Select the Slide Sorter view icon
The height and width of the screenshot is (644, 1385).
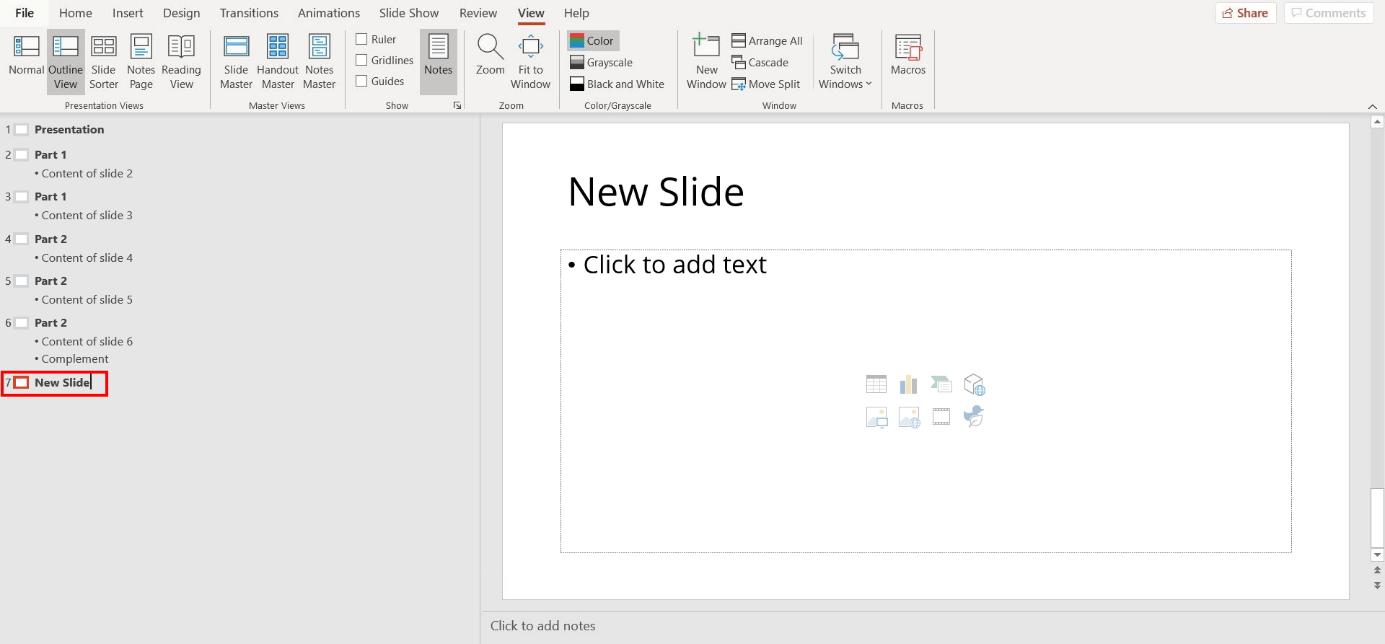click(x=103, y=60)
